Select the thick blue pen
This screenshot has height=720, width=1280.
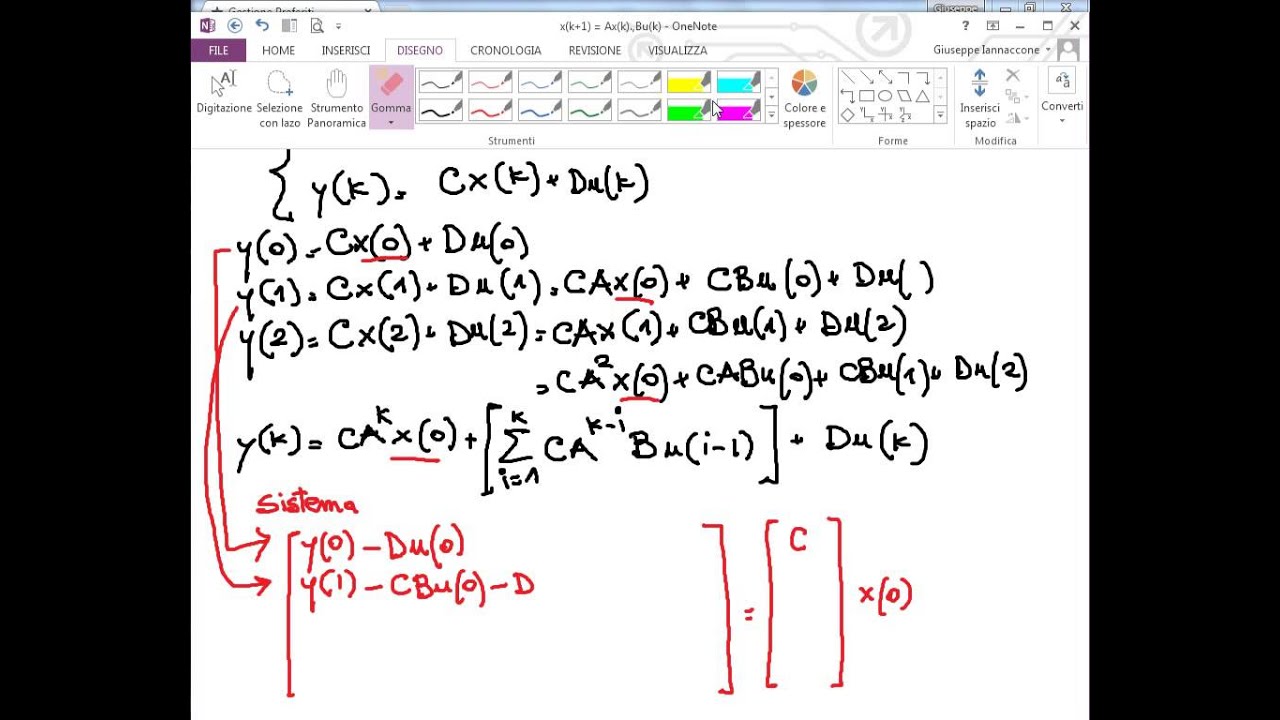click(x=540, y=110)
